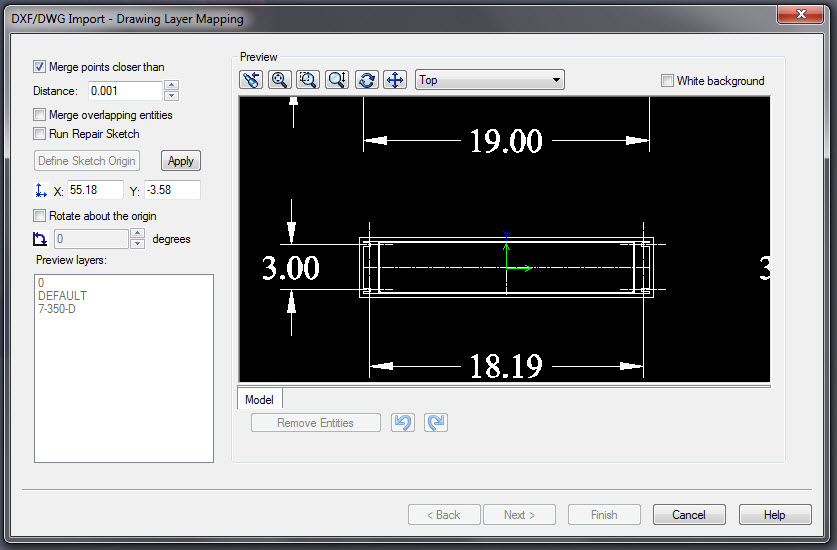The image size is (837, 550).
Task: Click the Previous View icon in preview toolbar
Action: [251, 80]
